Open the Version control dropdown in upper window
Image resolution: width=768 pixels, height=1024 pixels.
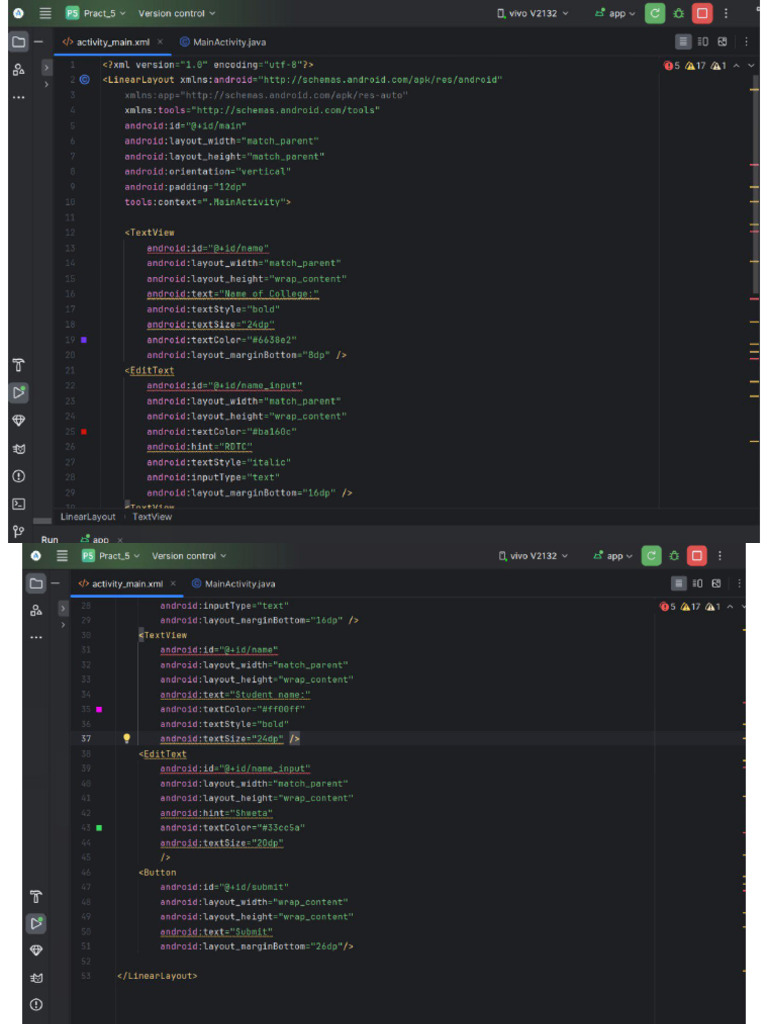[176, 13]
